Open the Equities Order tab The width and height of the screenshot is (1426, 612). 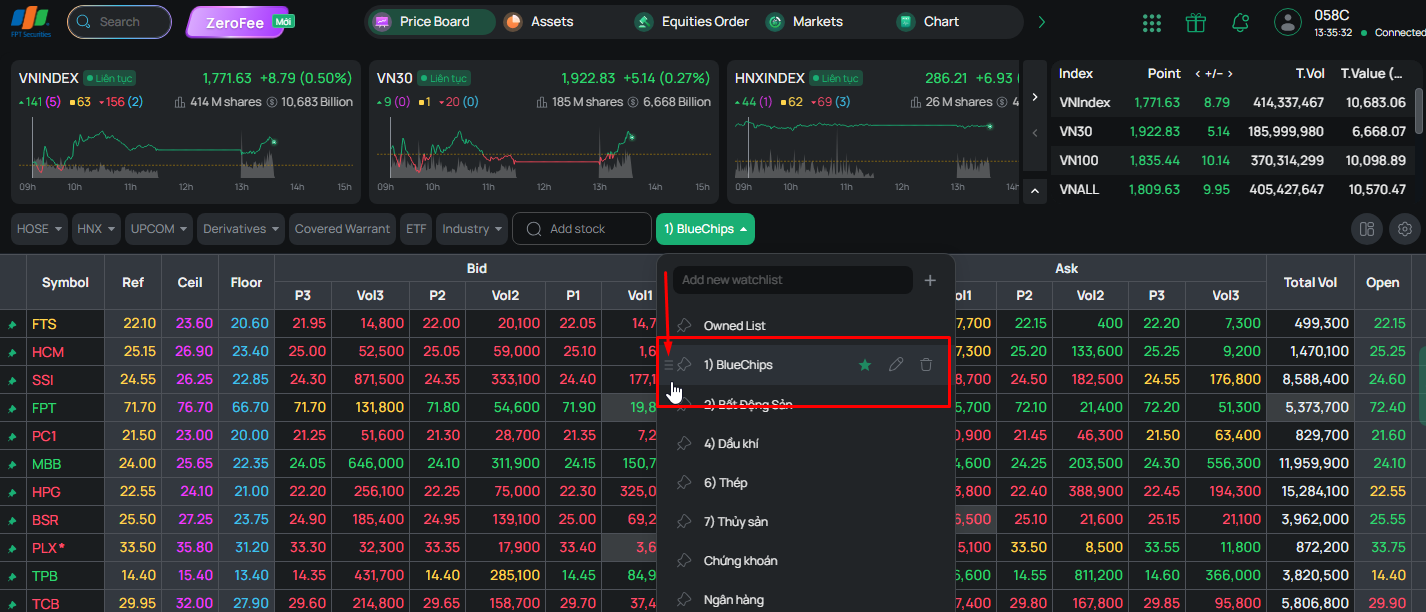(692, 22)
